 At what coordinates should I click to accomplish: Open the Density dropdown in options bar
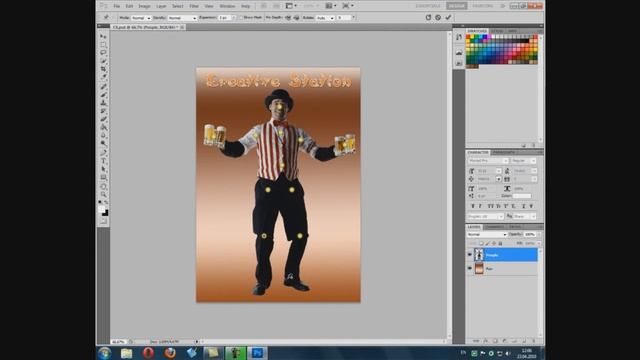click(182, 18)
